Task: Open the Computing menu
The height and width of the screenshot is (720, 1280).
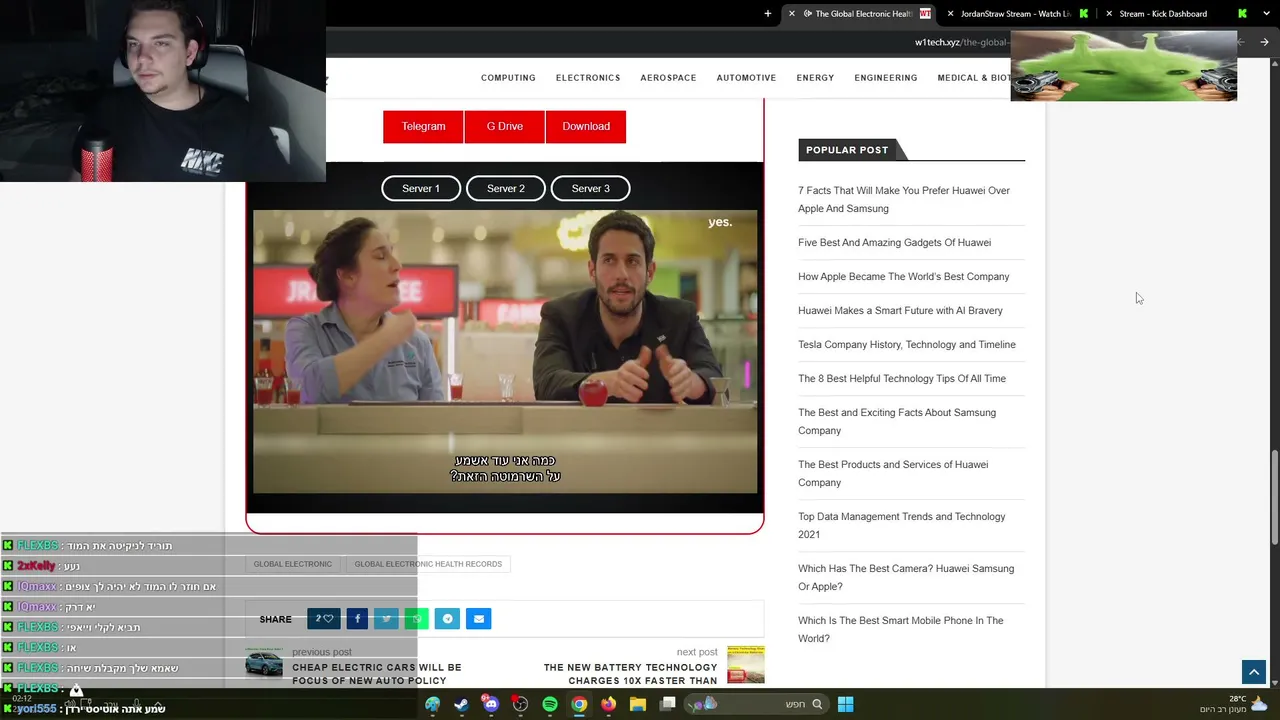Action: (508, 78)
